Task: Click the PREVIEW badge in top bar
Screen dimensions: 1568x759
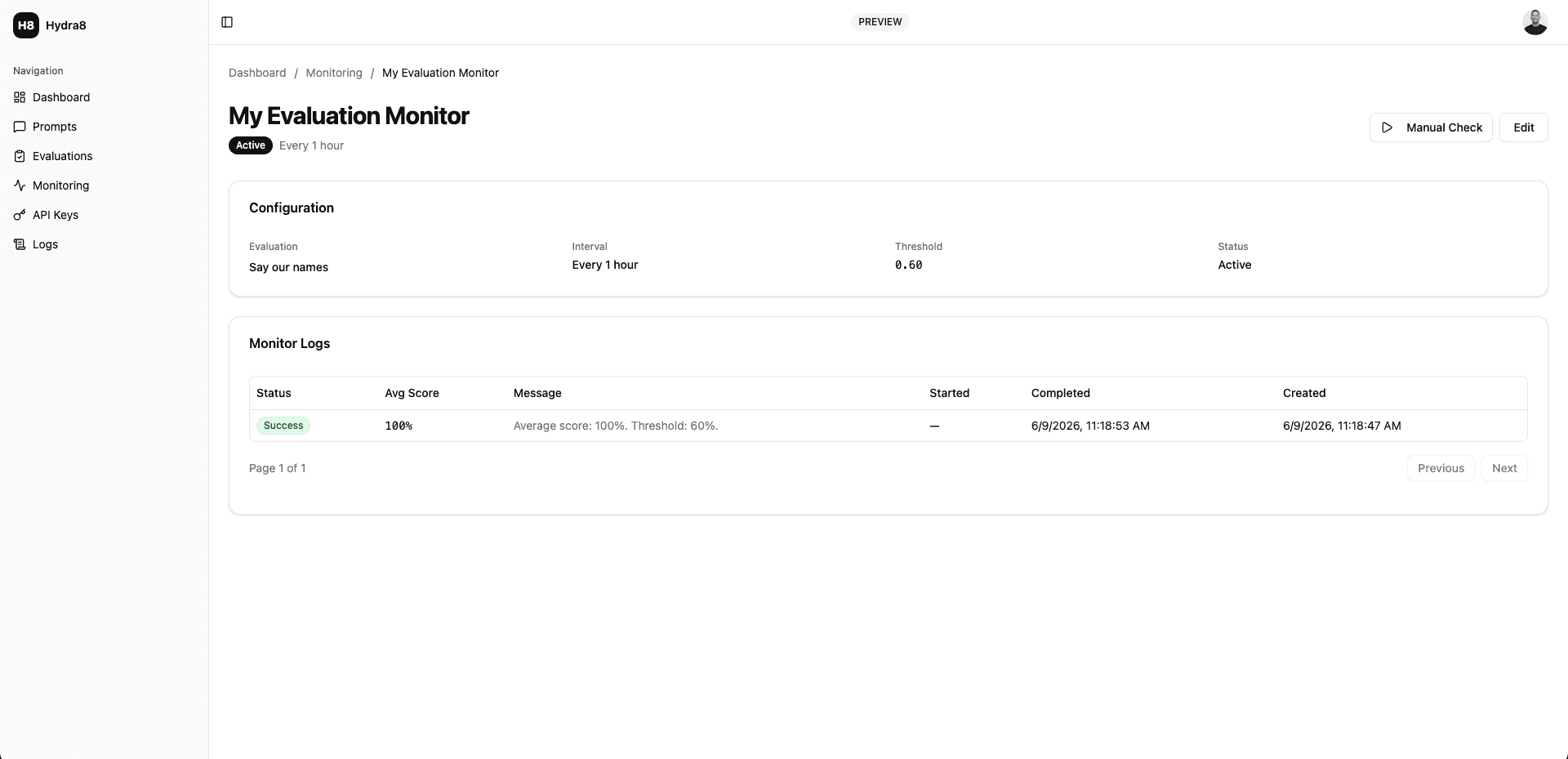Action: [x=880, y=22]
